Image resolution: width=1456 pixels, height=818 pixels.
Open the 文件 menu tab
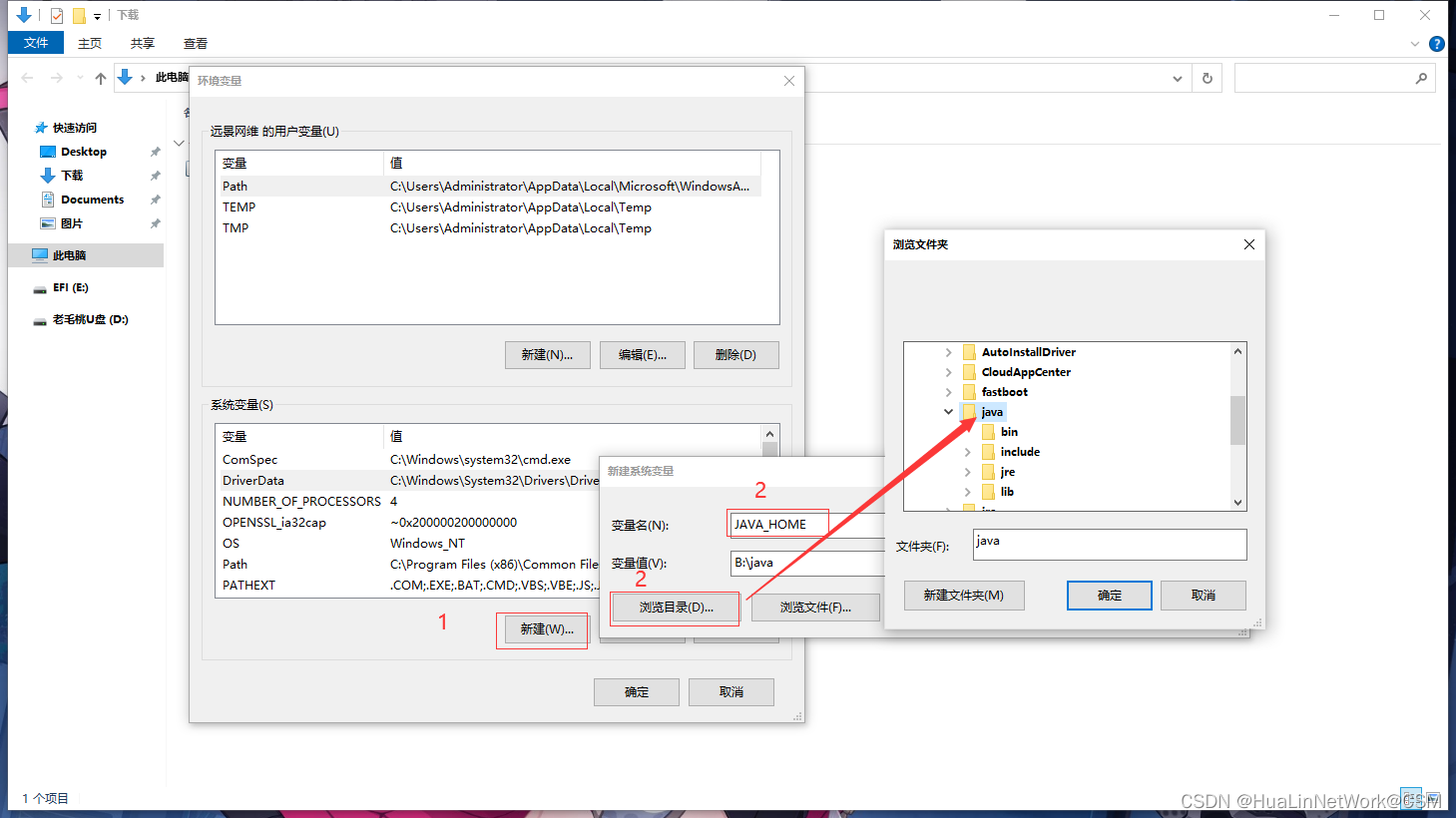36,43
